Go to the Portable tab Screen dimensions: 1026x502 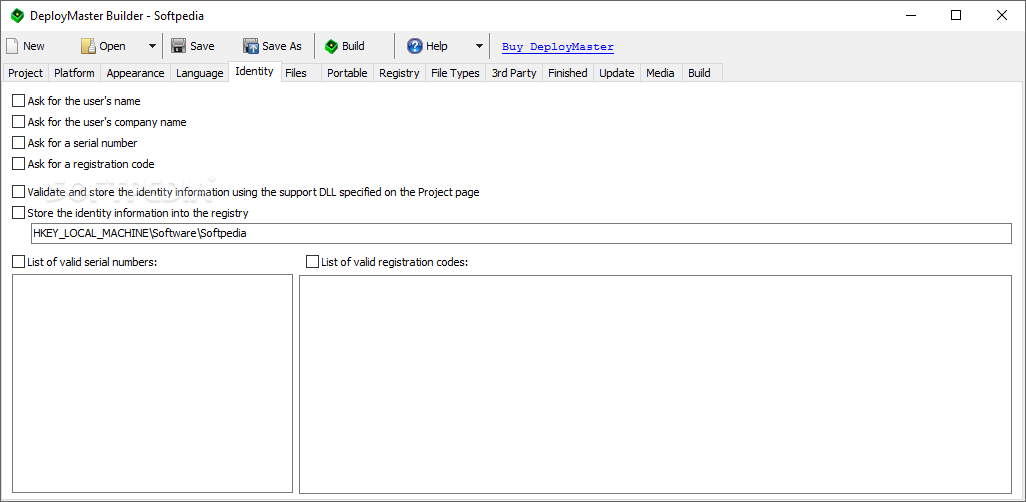[347, 73]
